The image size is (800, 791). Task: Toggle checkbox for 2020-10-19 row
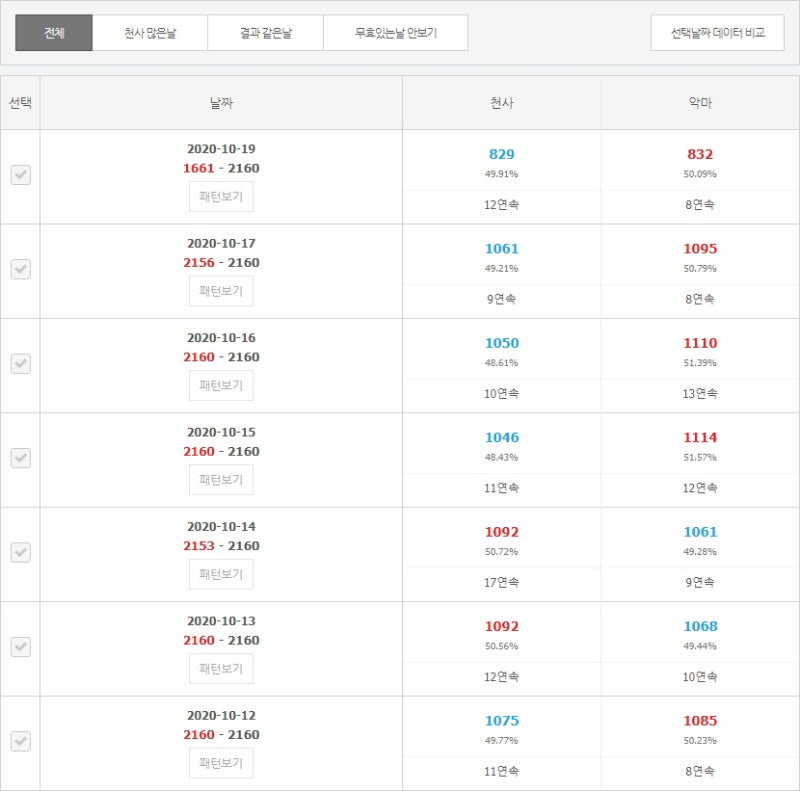point(20,175)
